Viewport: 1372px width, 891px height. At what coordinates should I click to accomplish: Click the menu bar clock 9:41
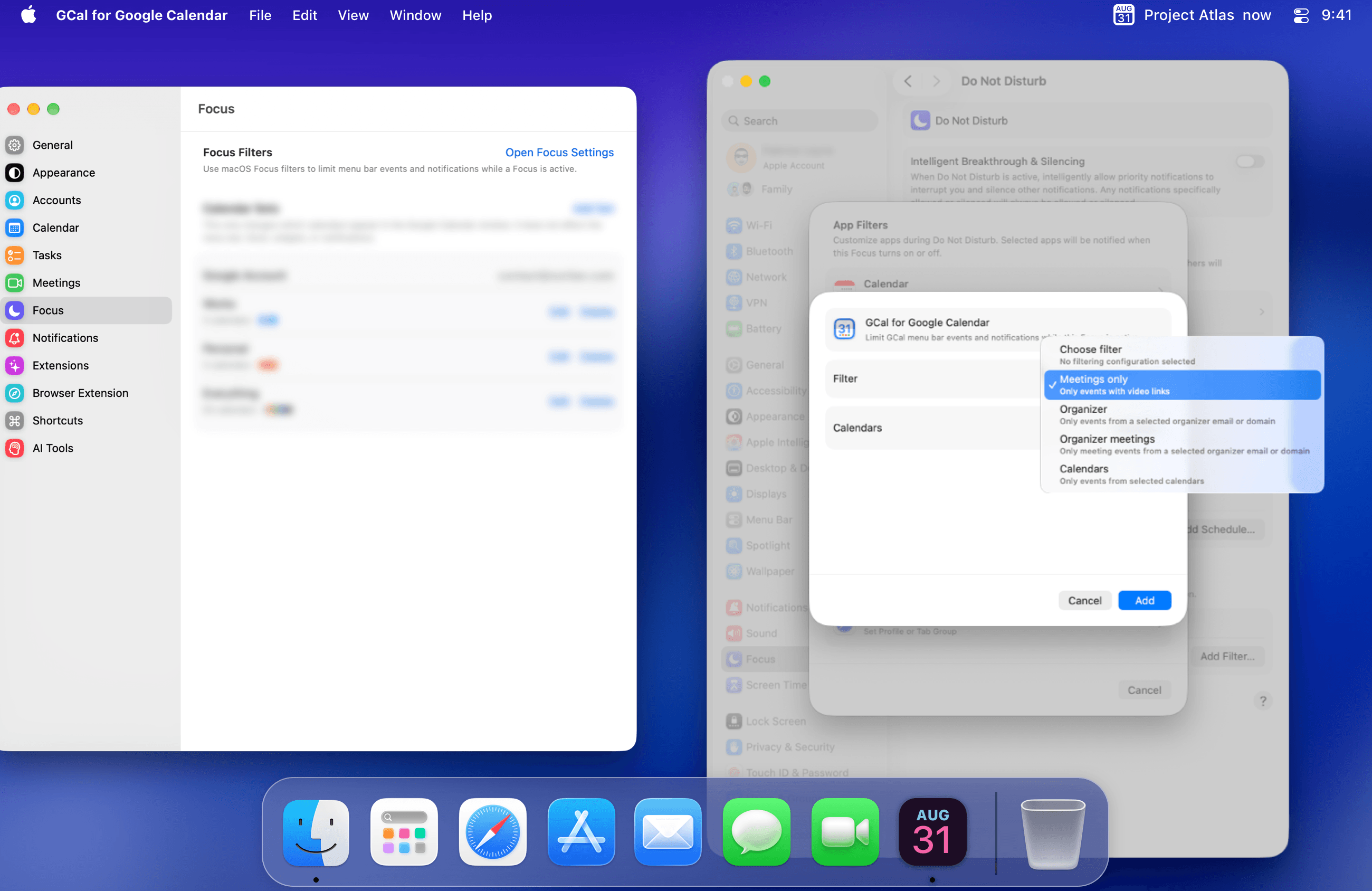pyautogui.click(x=1336, y=15)
